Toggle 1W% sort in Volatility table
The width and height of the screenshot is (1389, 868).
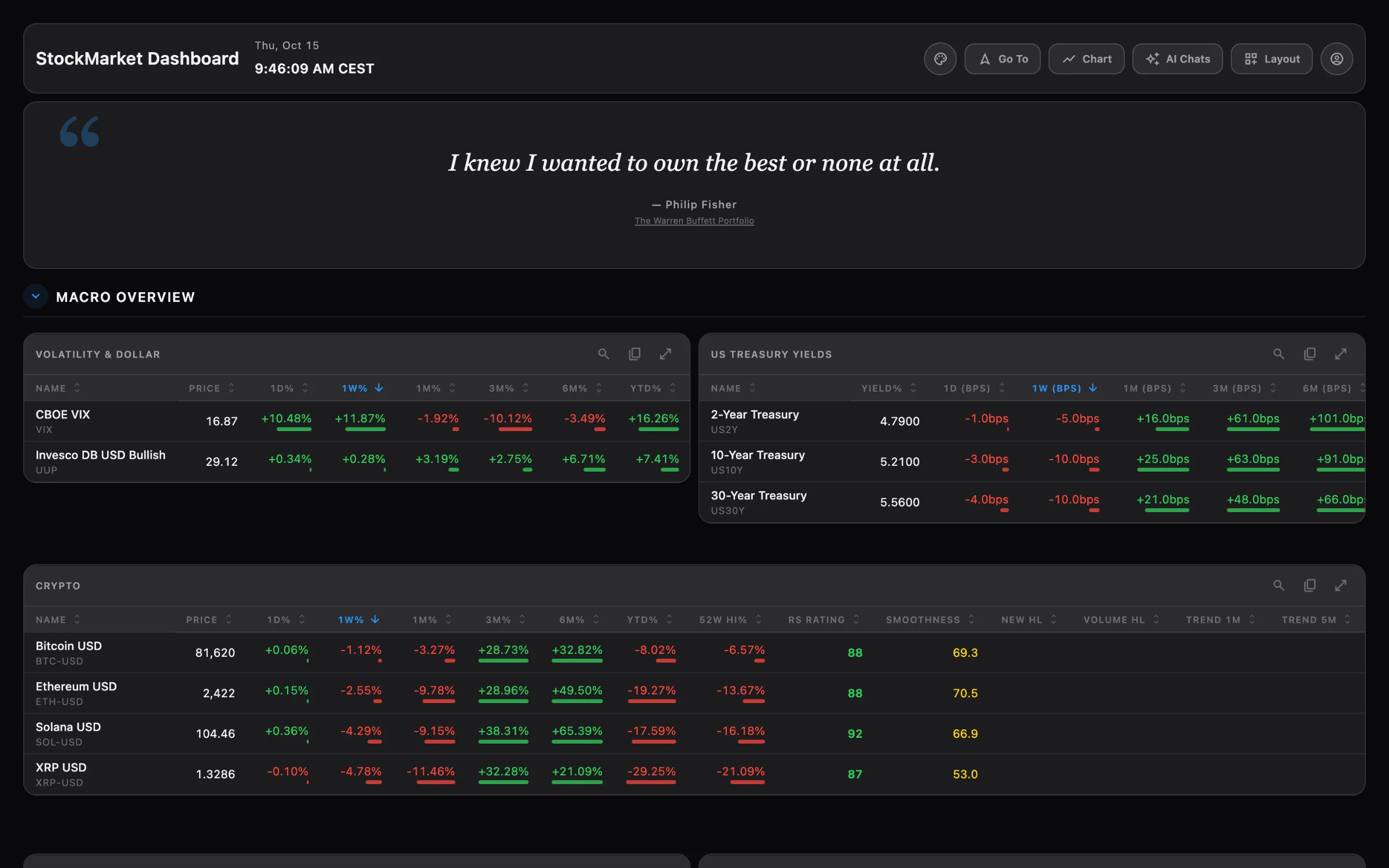click(362, 388)
